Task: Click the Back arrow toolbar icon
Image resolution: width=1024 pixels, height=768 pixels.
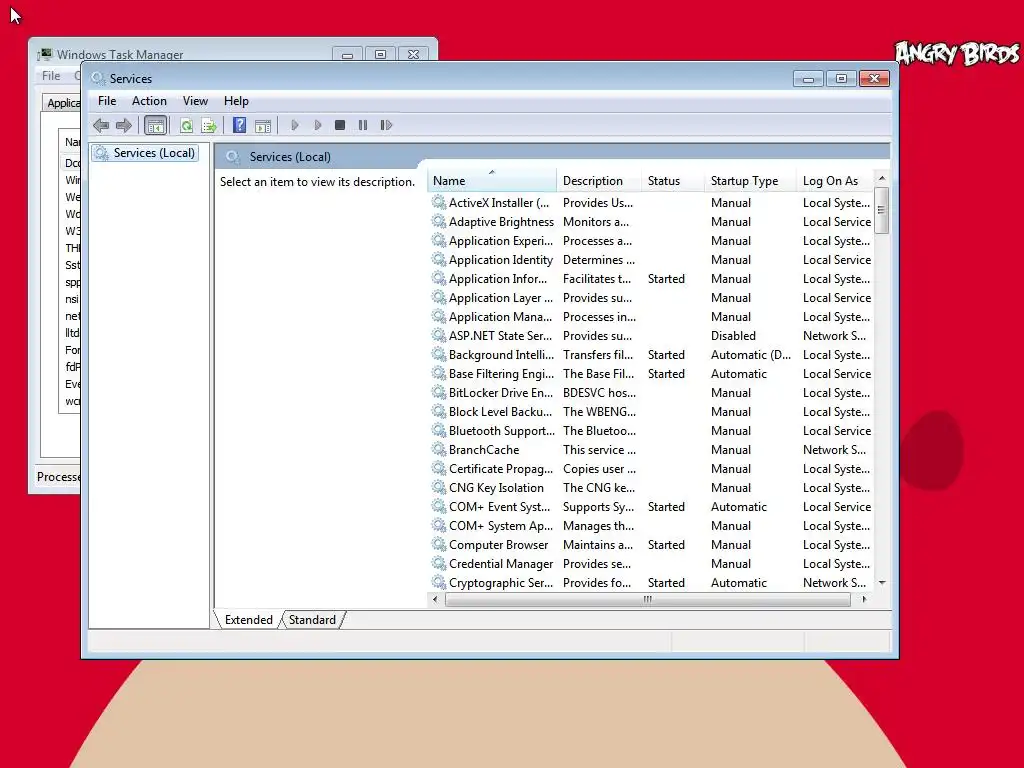Action: [101, 125]
